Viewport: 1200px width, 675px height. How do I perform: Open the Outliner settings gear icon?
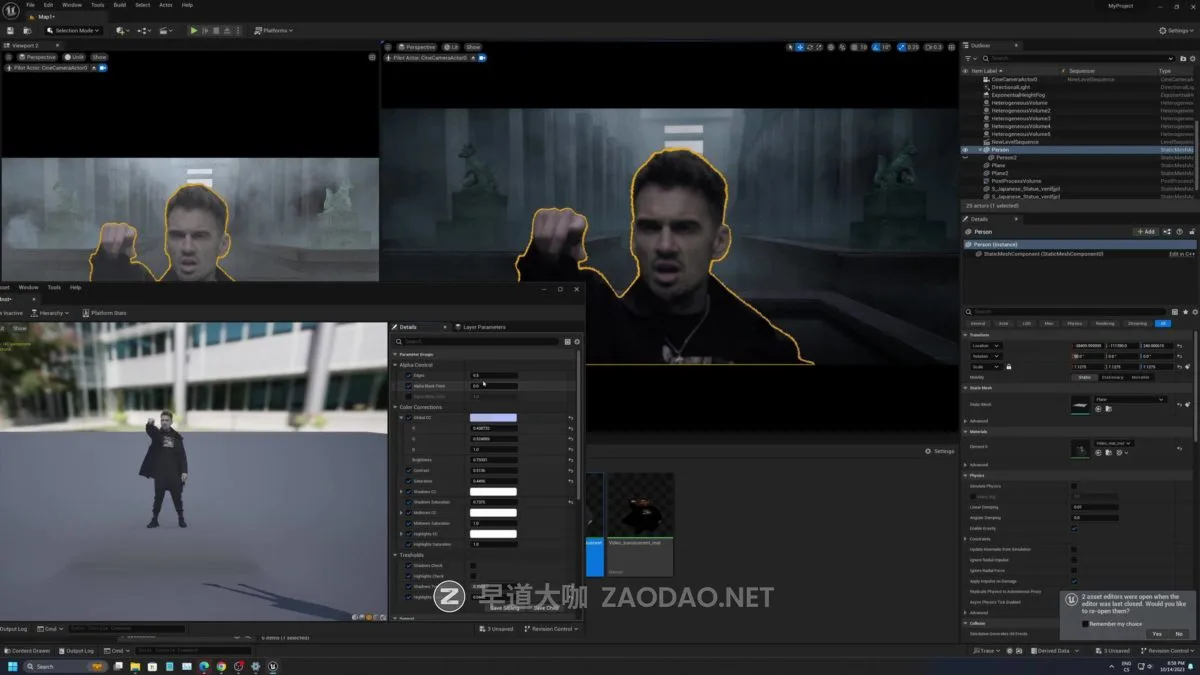point(1192,59)
